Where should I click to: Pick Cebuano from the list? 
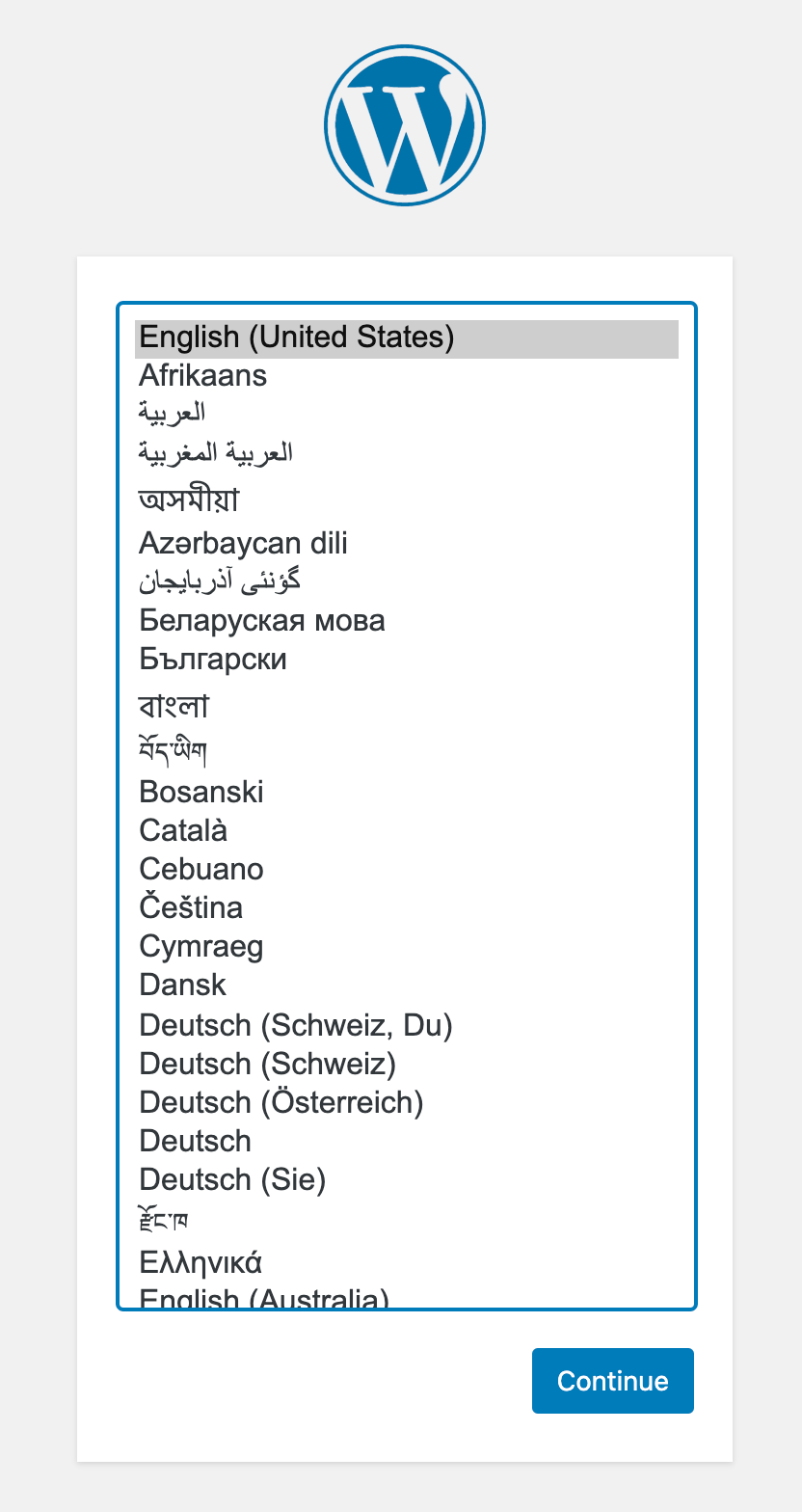coord(201,870)
